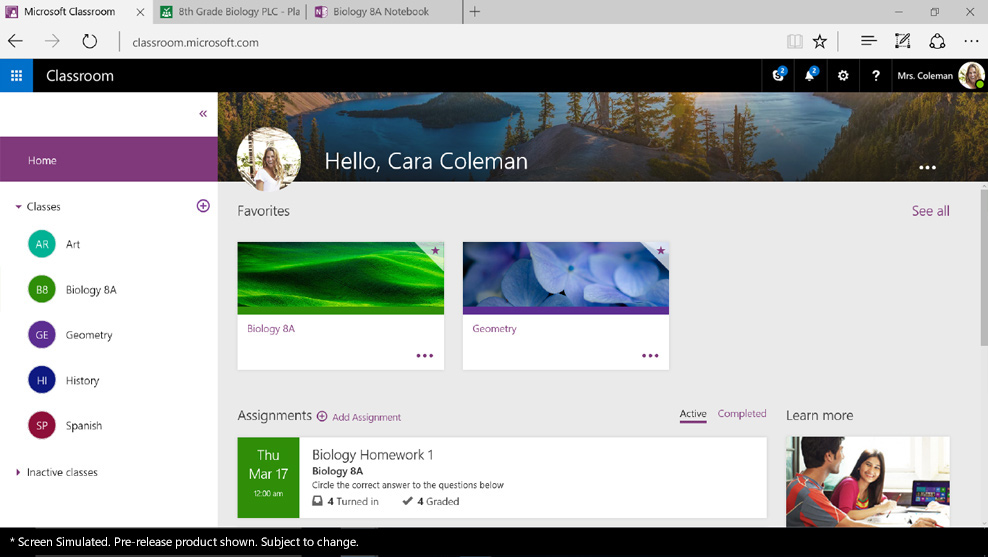
Task: Open the browser more actions menu
Action: (971, 42)
